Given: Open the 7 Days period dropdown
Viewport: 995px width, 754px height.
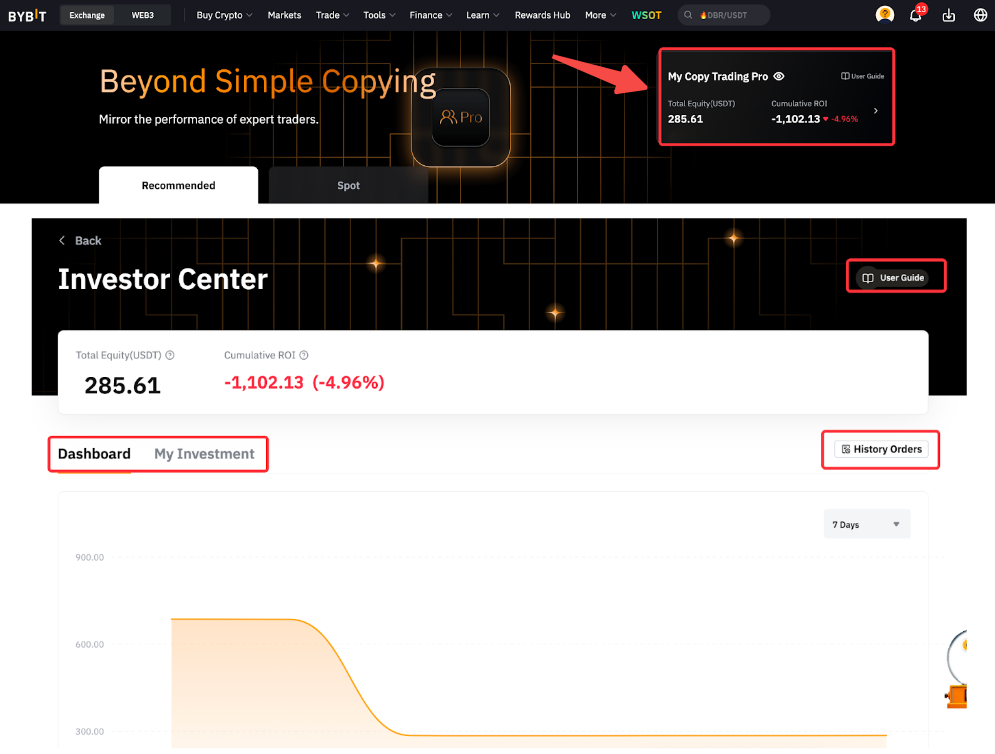Looking at the screenshot, I should click(866, 524).
